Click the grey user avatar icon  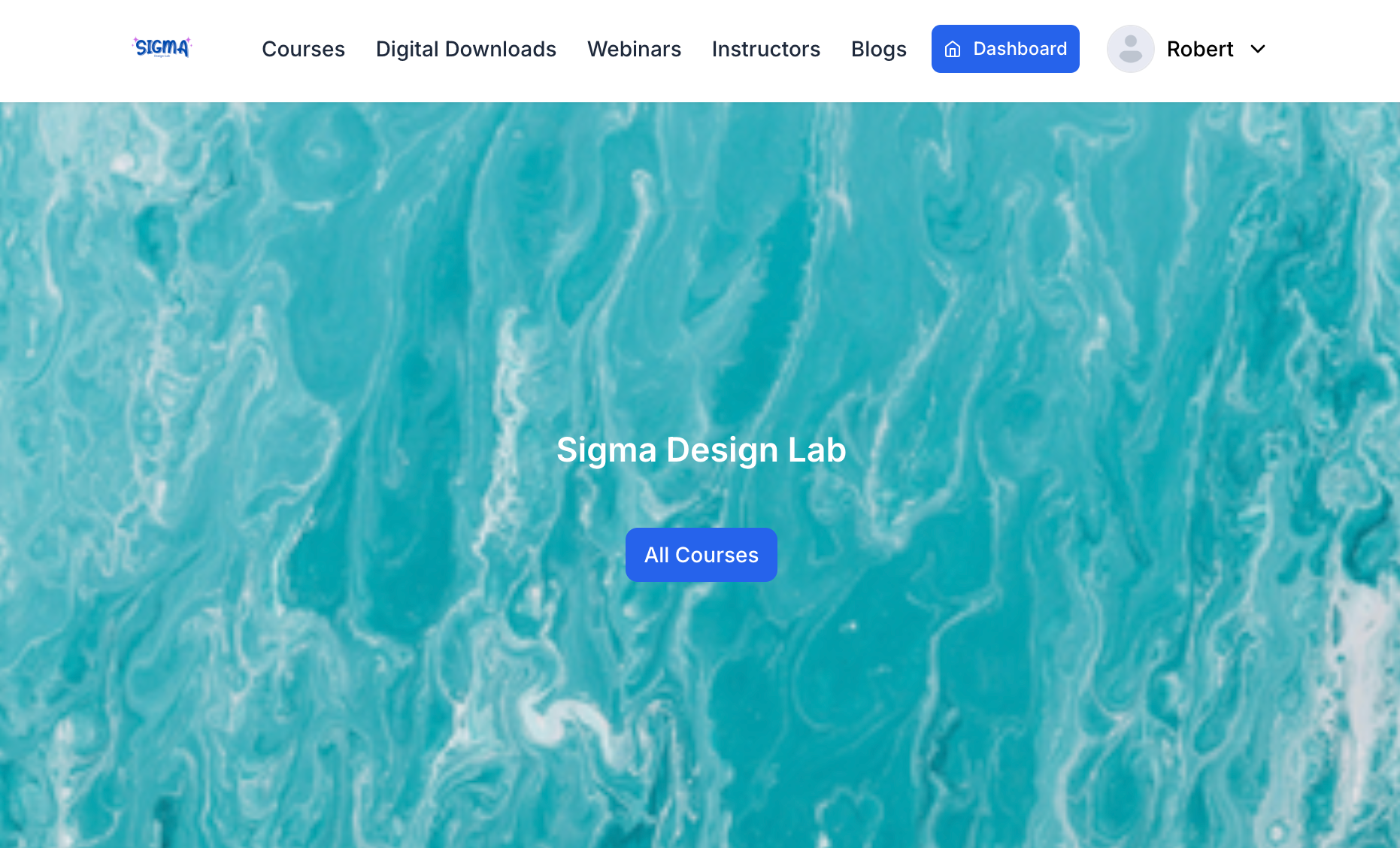(1130, 49)
